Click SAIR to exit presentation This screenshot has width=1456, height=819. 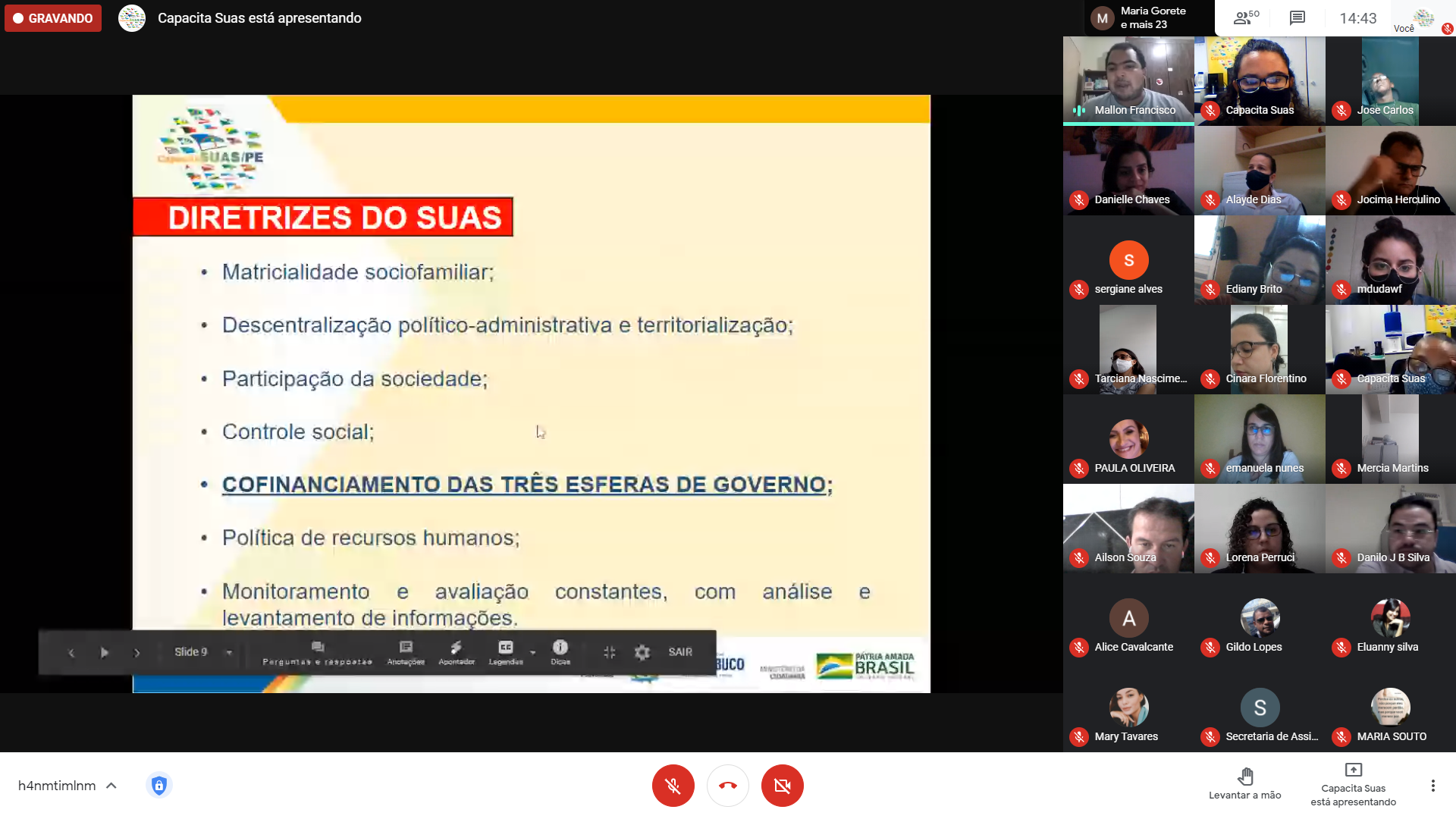(680, 652)
